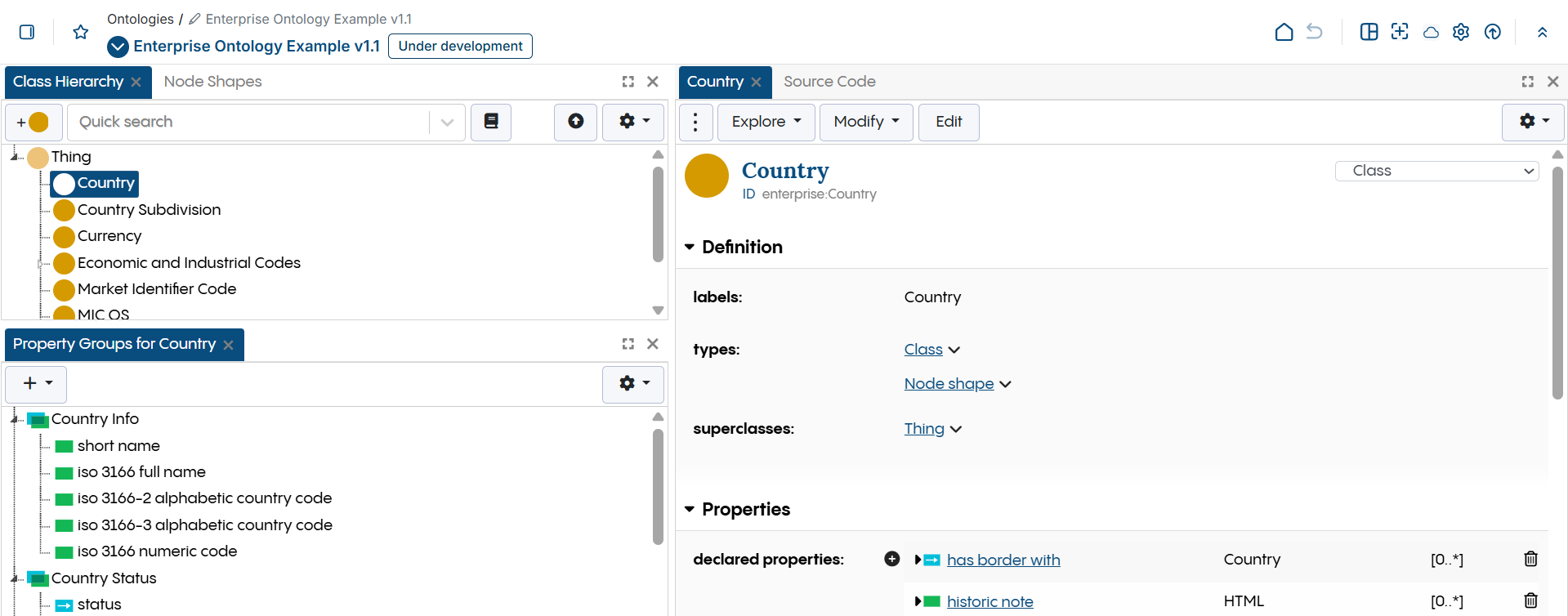
Task: Open the plus dropdown in Property Groups
Action: [36, 383]
